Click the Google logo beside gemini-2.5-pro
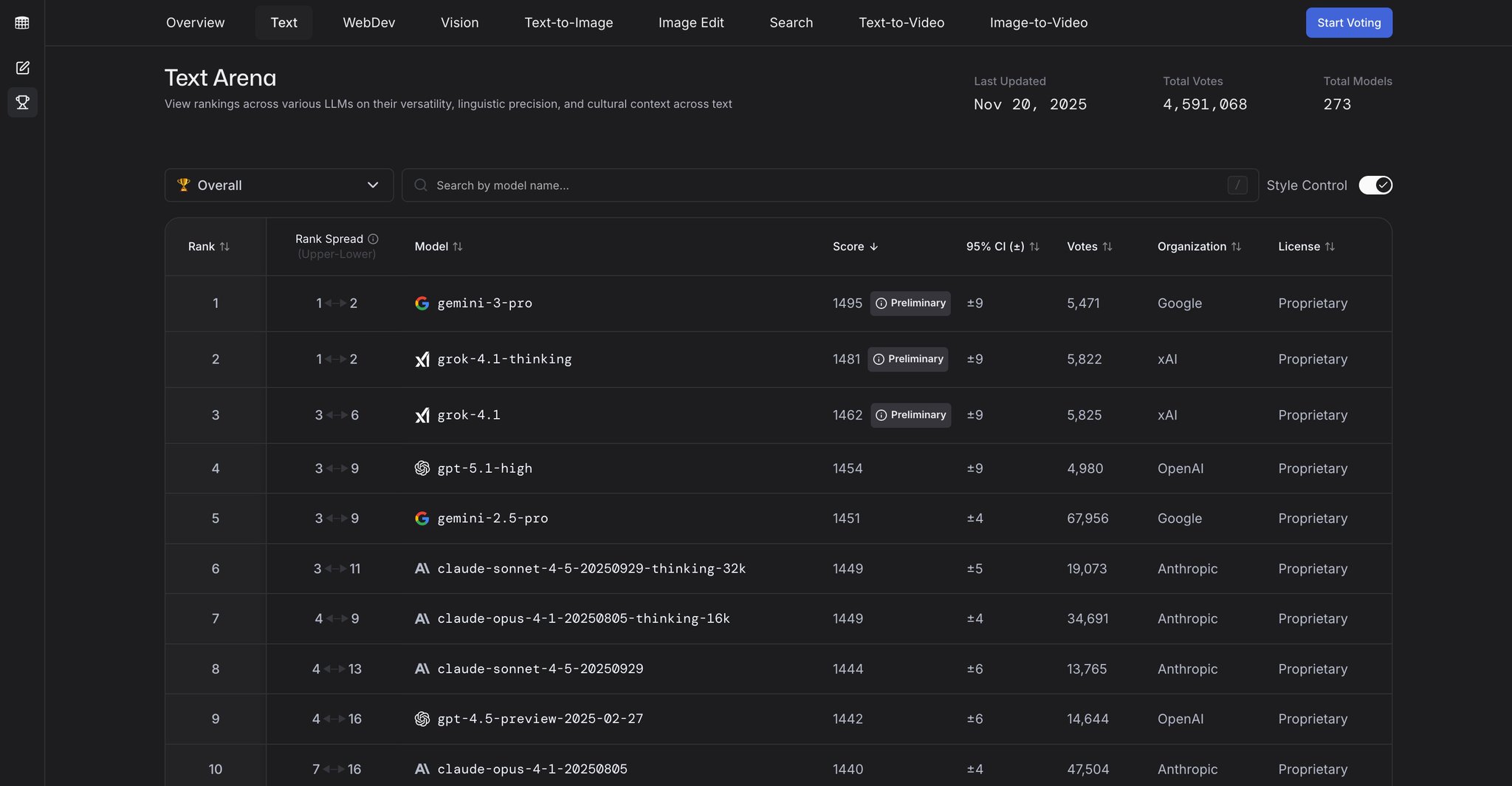The width and height of the screenshot is (1512, 786). coord(422,519)
